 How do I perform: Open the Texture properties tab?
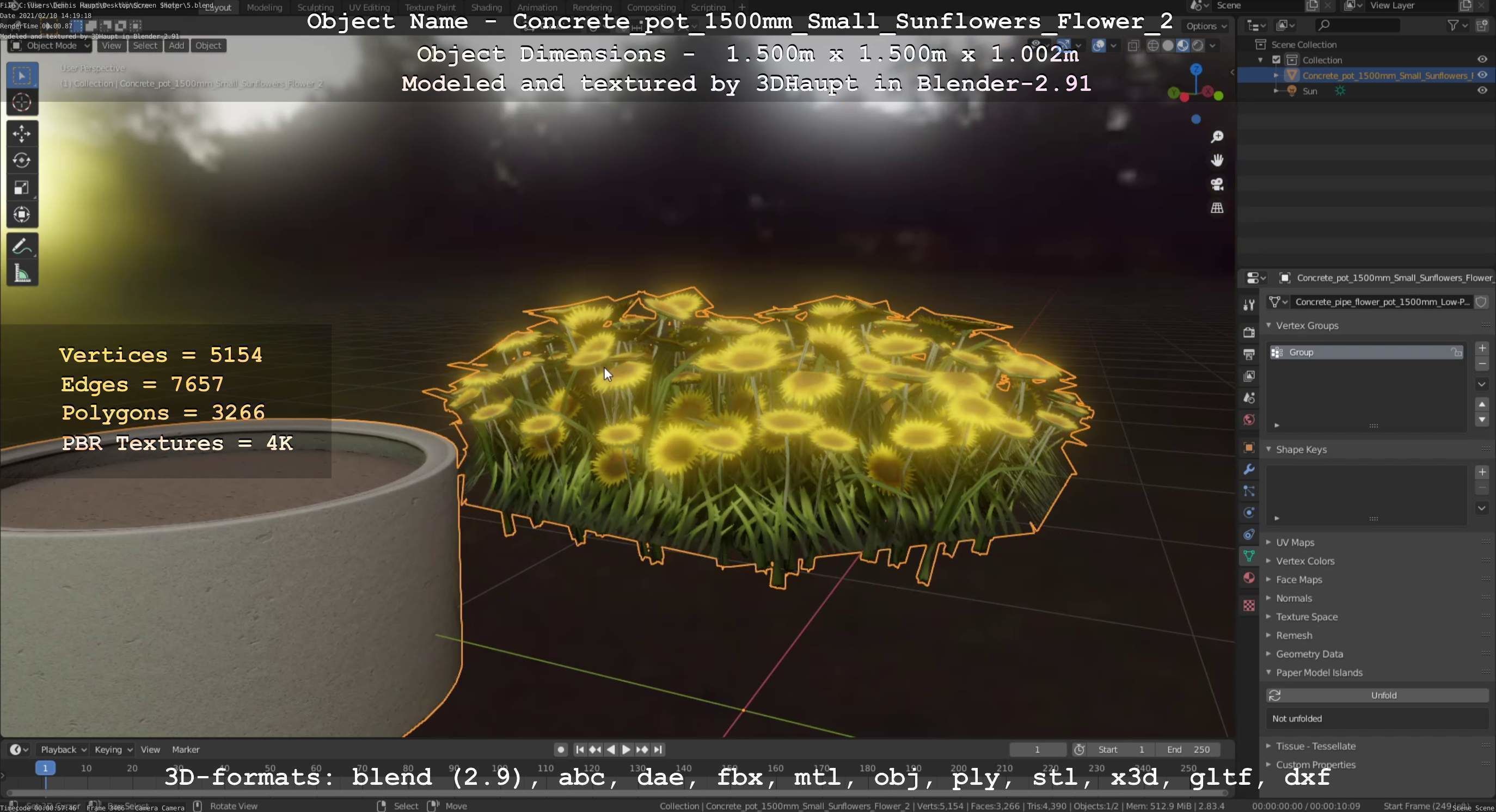tap(1249, 605)
